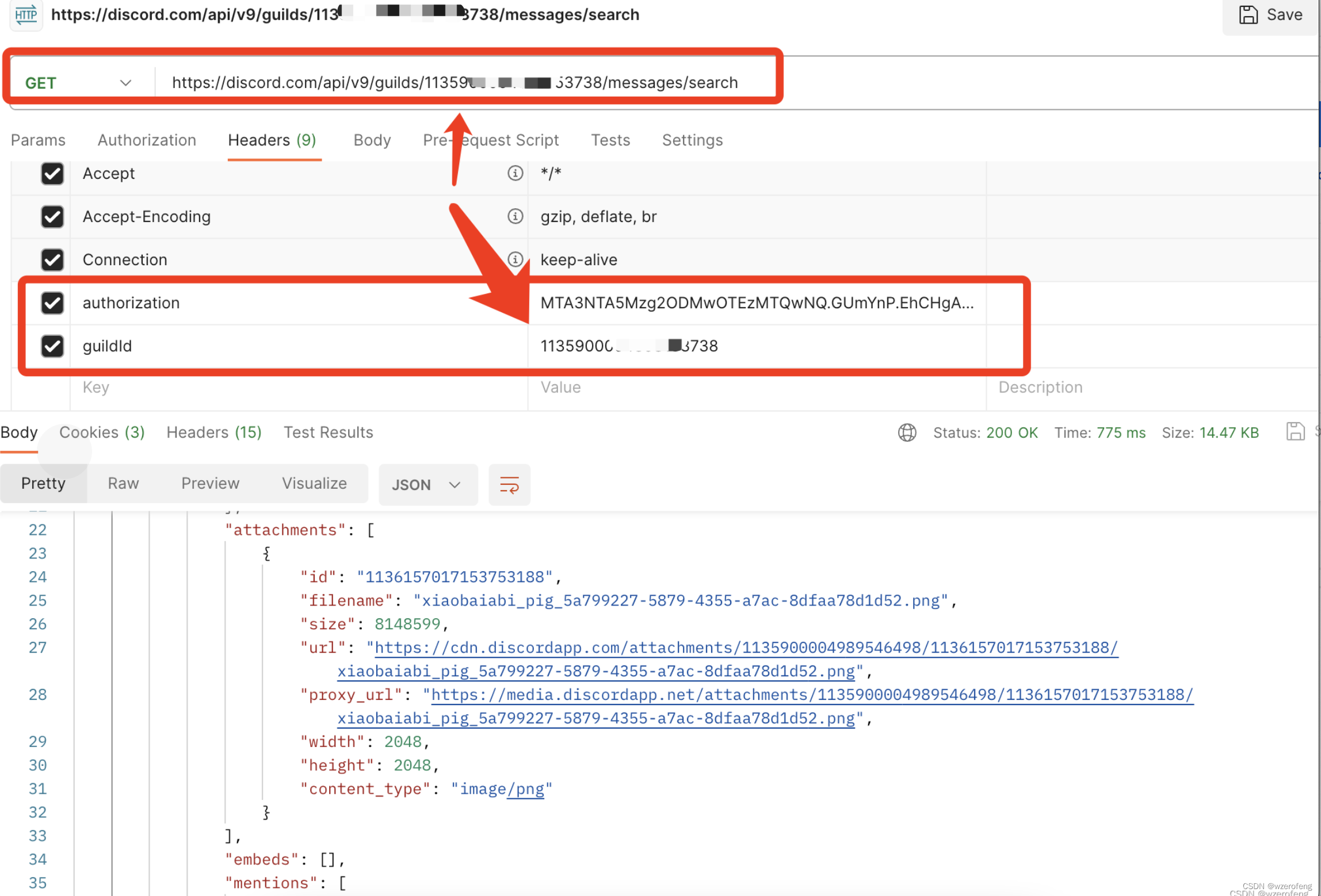
Task: Open the Test Results tab
Action: (x=328, y=432)
